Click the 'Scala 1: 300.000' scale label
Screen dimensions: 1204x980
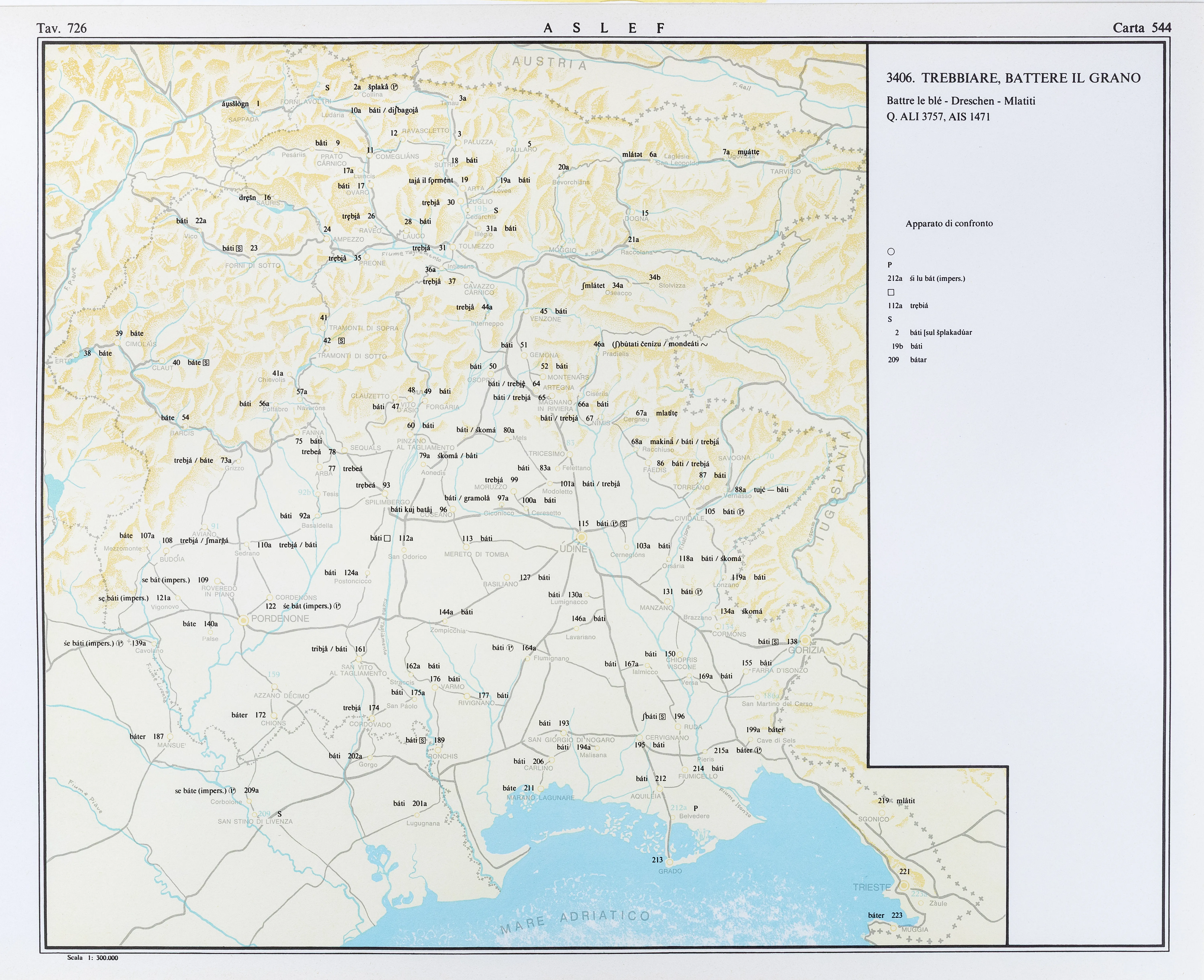coord(93,957)
